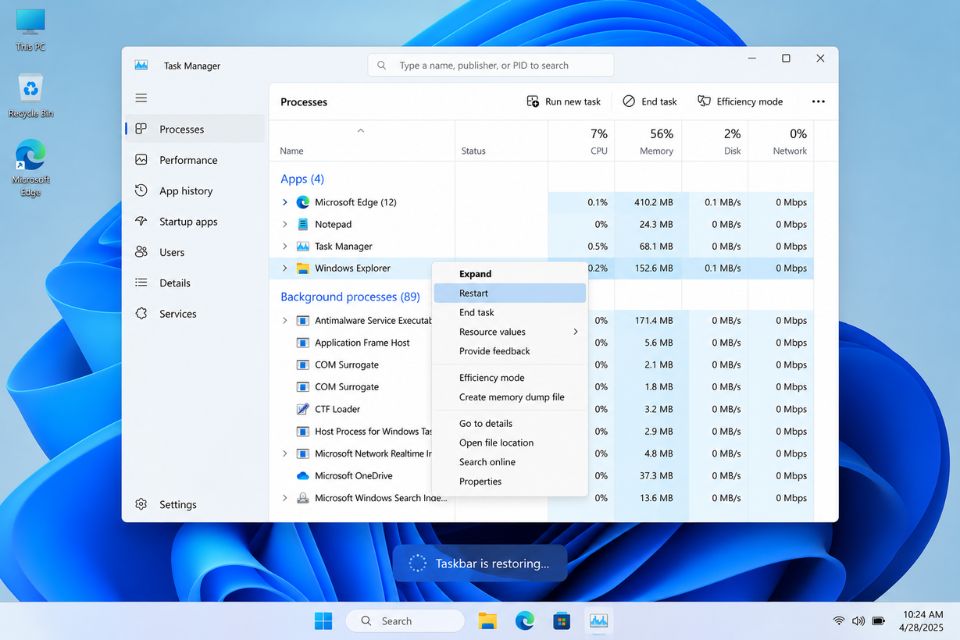Click End task in the toolbar

(650, 102)
